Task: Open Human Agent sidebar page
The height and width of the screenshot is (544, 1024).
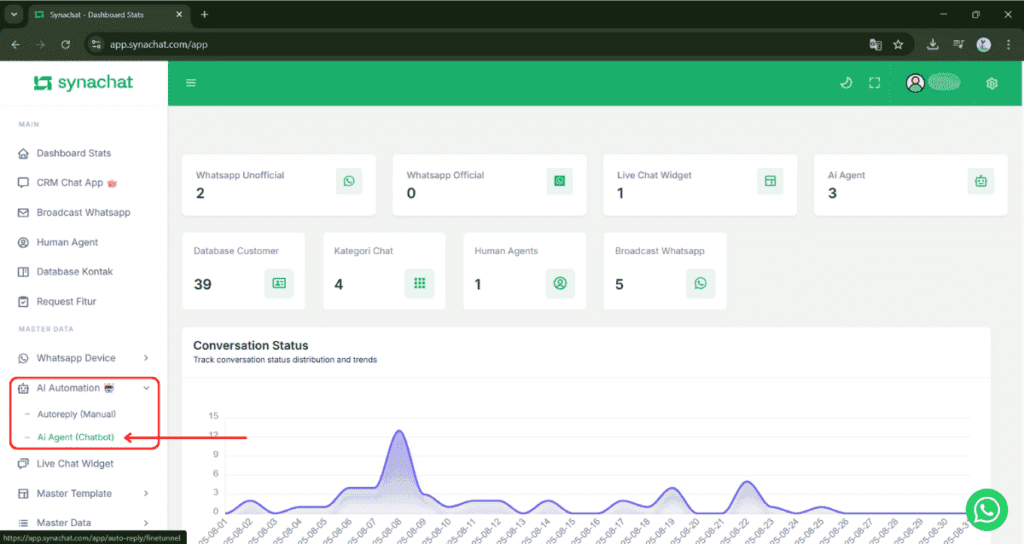Action: (x=67, y=242)
